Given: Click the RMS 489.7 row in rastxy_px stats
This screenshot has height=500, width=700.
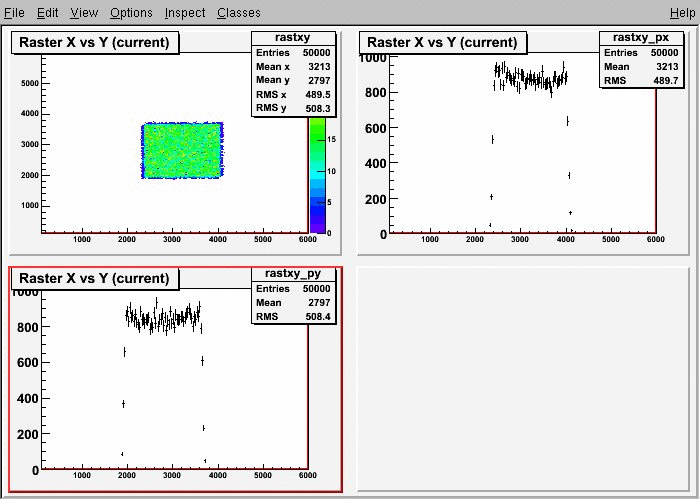Looking at the screenshot, I should tap(641, 80).
